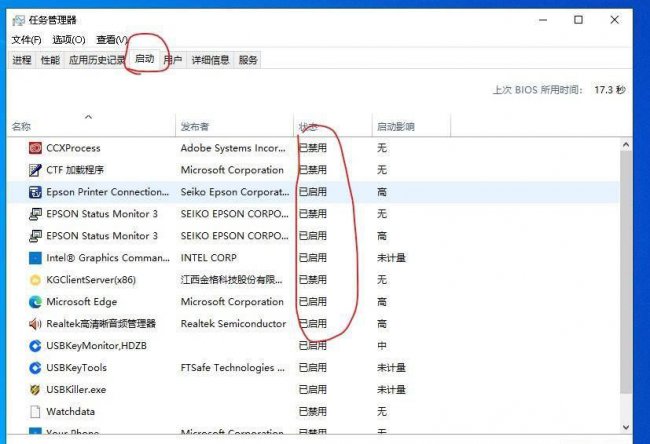Select Epson Printer Connection entry name
This screenshot has width=650, height=444.
point(108,192)
